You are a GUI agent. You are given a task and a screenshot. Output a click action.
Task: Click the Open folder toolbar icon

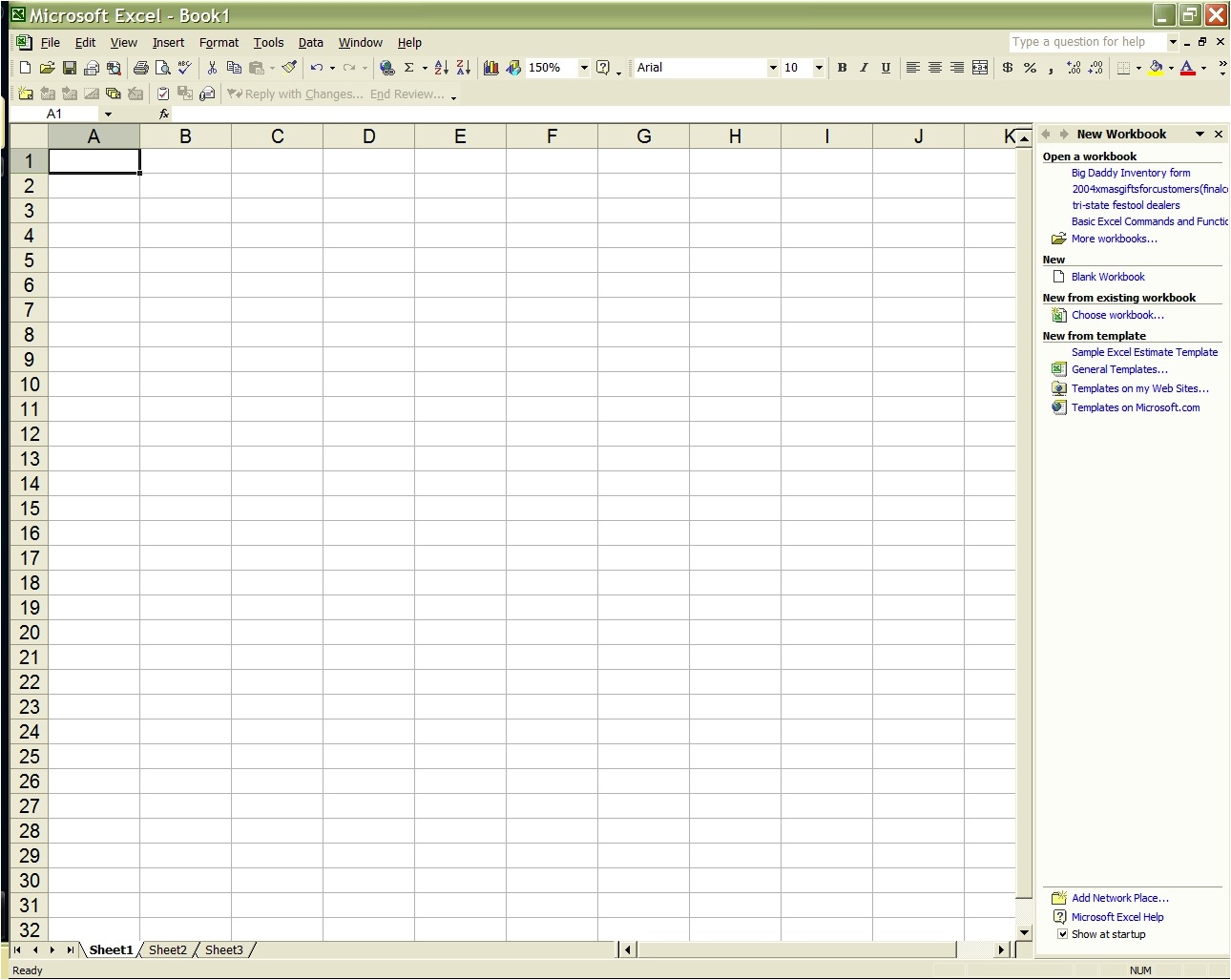(x=47, y=68)
